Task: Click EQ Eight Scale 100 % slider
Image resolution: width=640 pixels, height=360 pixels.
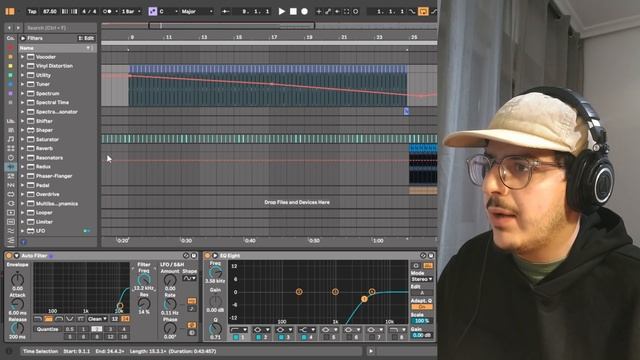Action: point(422,321)
